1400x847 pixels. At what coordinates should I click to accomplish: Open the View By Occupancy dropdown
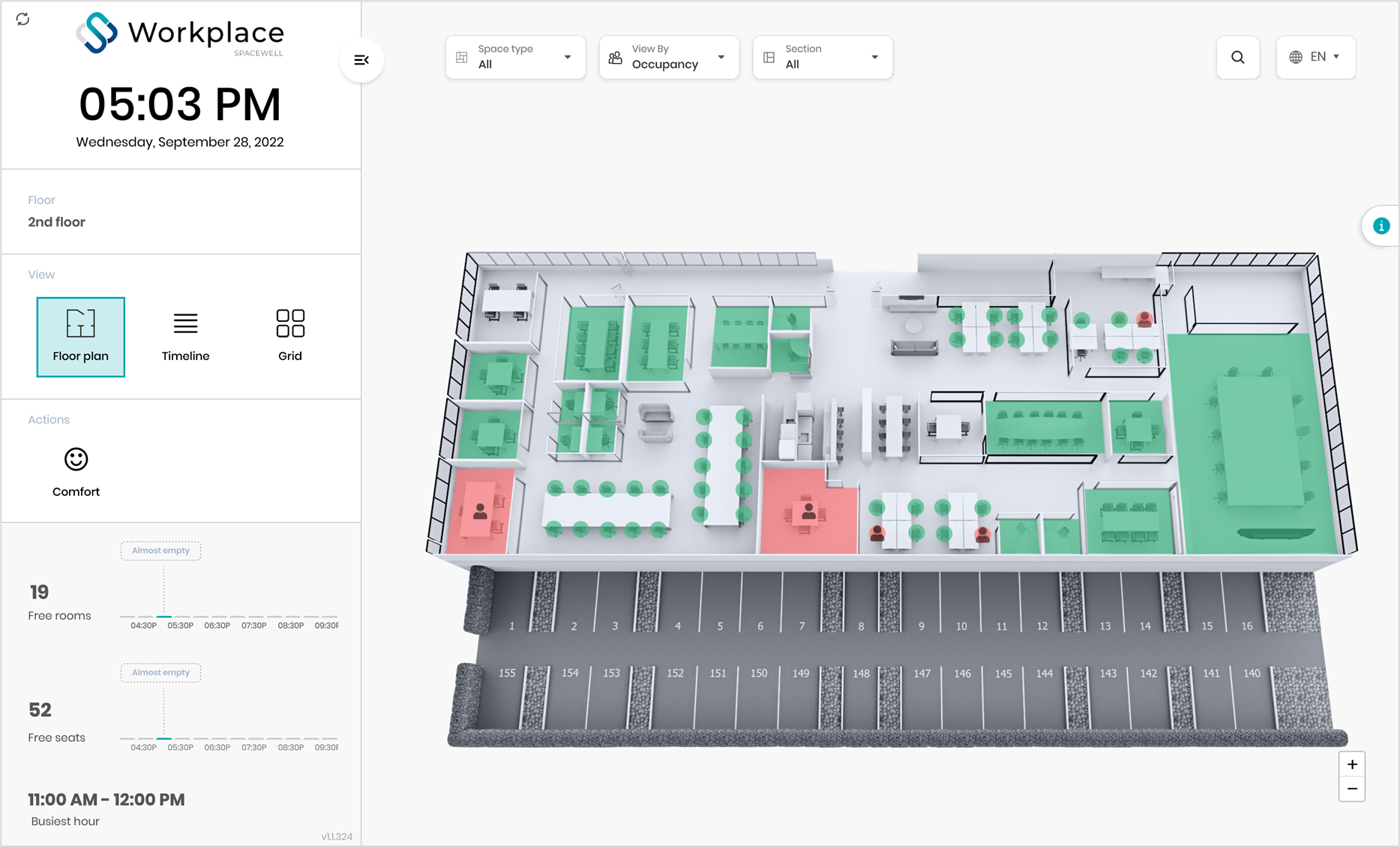click(669, 57)
